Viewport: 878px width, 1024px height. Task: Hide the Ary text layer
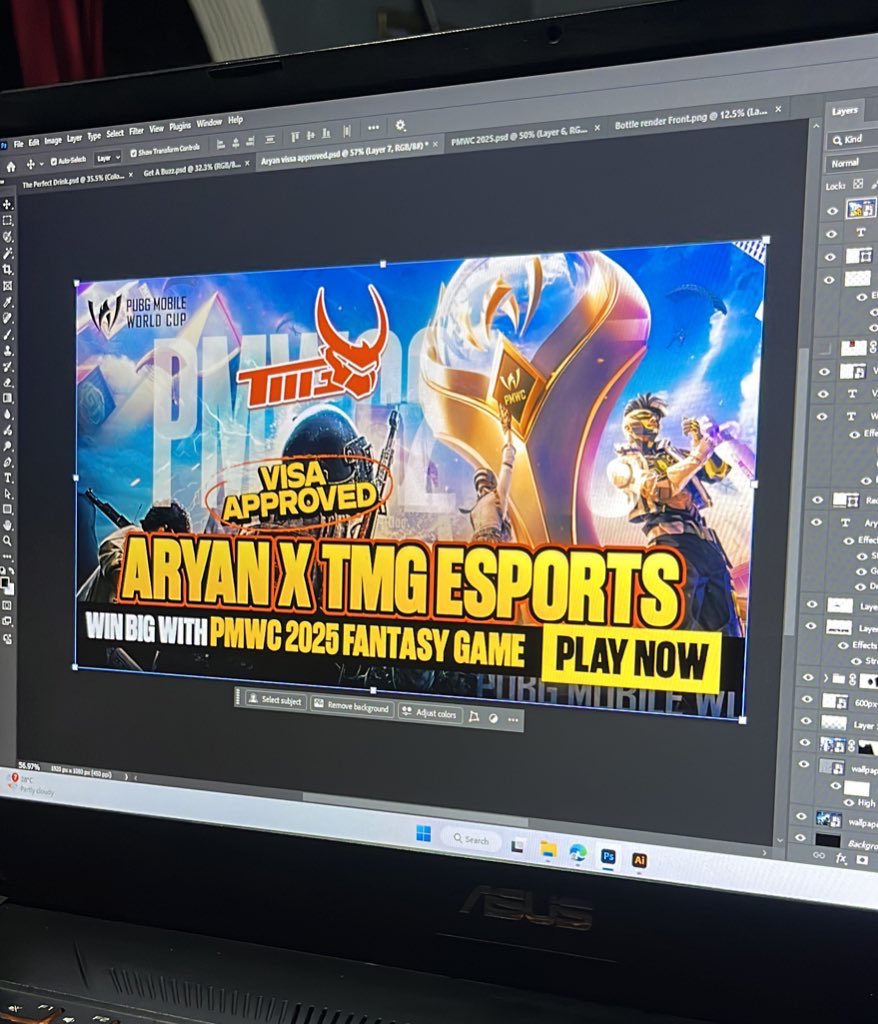pyautogui.click(x=816, y=522)
